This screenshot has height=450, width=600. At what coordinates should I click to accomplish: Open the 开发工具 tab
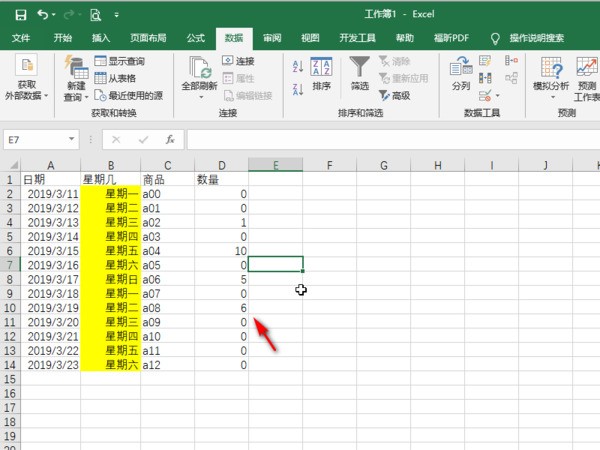point(357,38)
